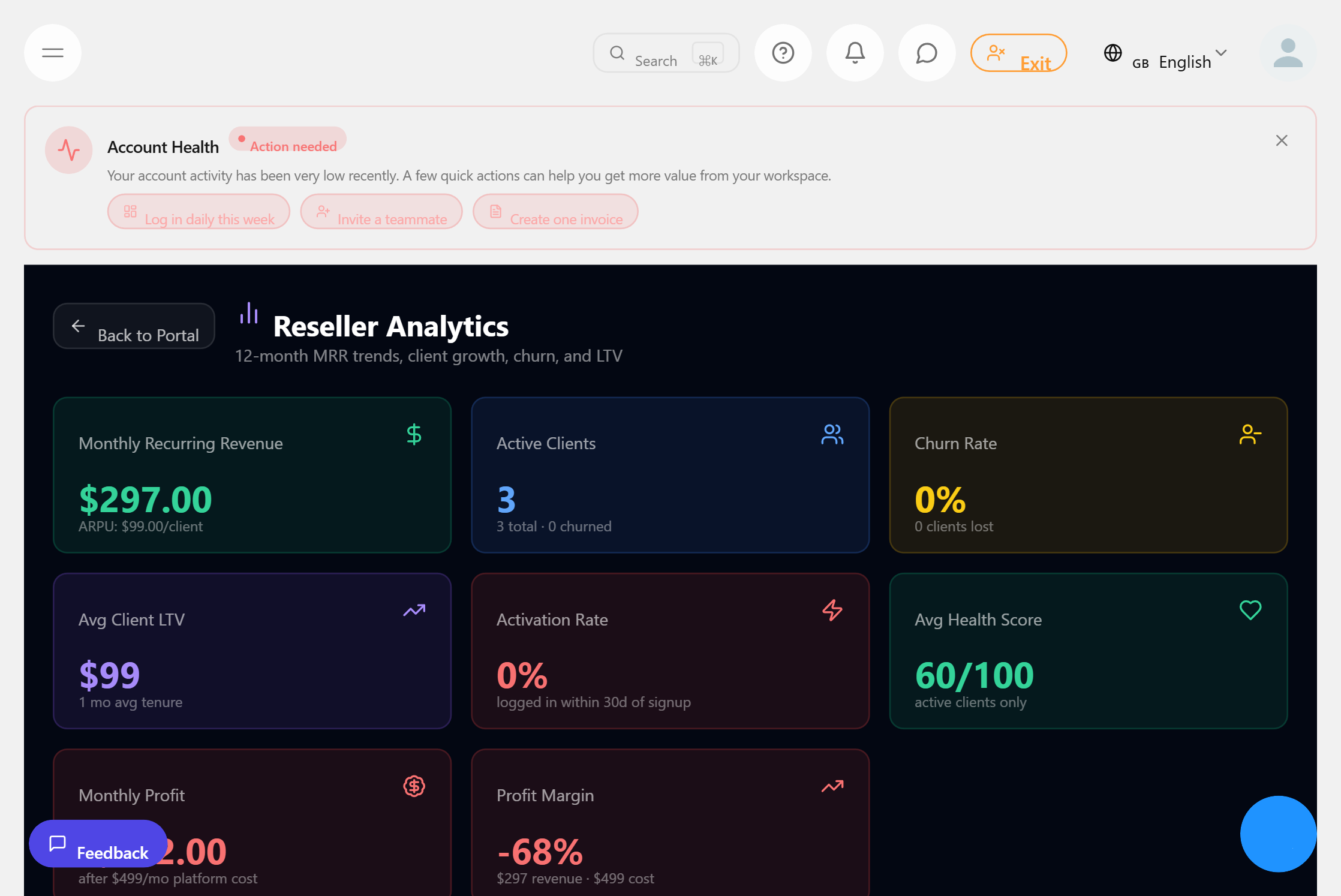This screenshot has height=896, width=1341.
Task: Click the lightning icon on Activation Rate card
Action: point(832,611)
